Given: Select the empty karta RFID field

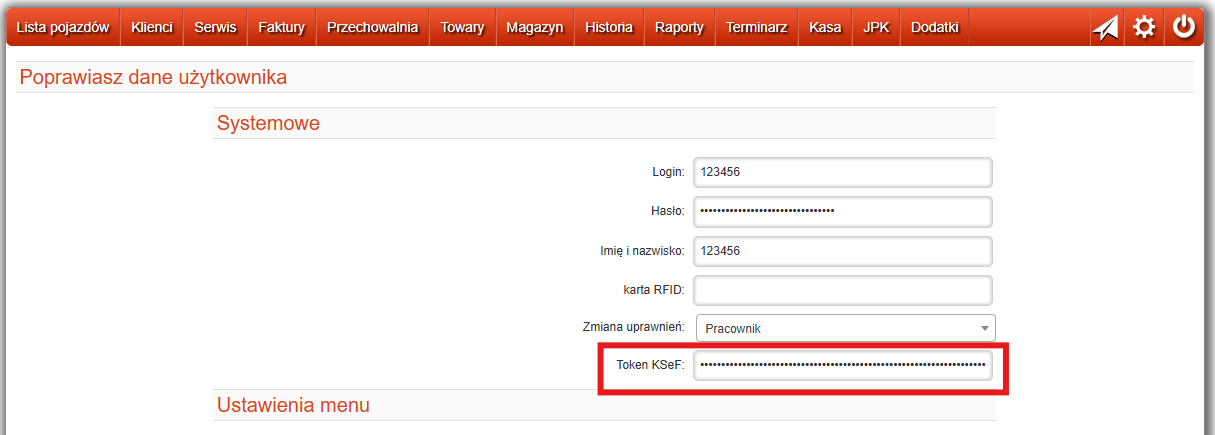Looking at the screenshot, I should 842,290.
